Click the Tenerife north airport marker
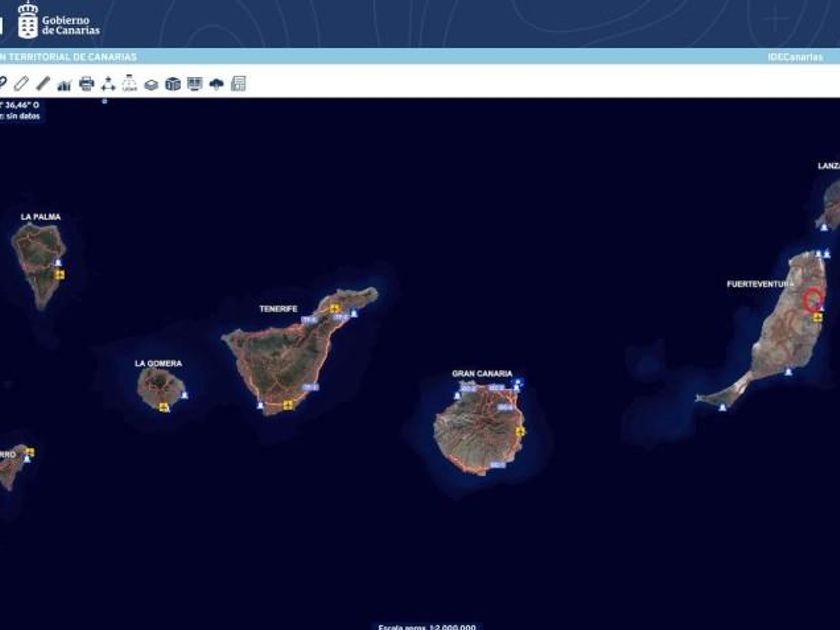This screenshot has width=840, height=630. pyautogui.click(x=335, y=309)
